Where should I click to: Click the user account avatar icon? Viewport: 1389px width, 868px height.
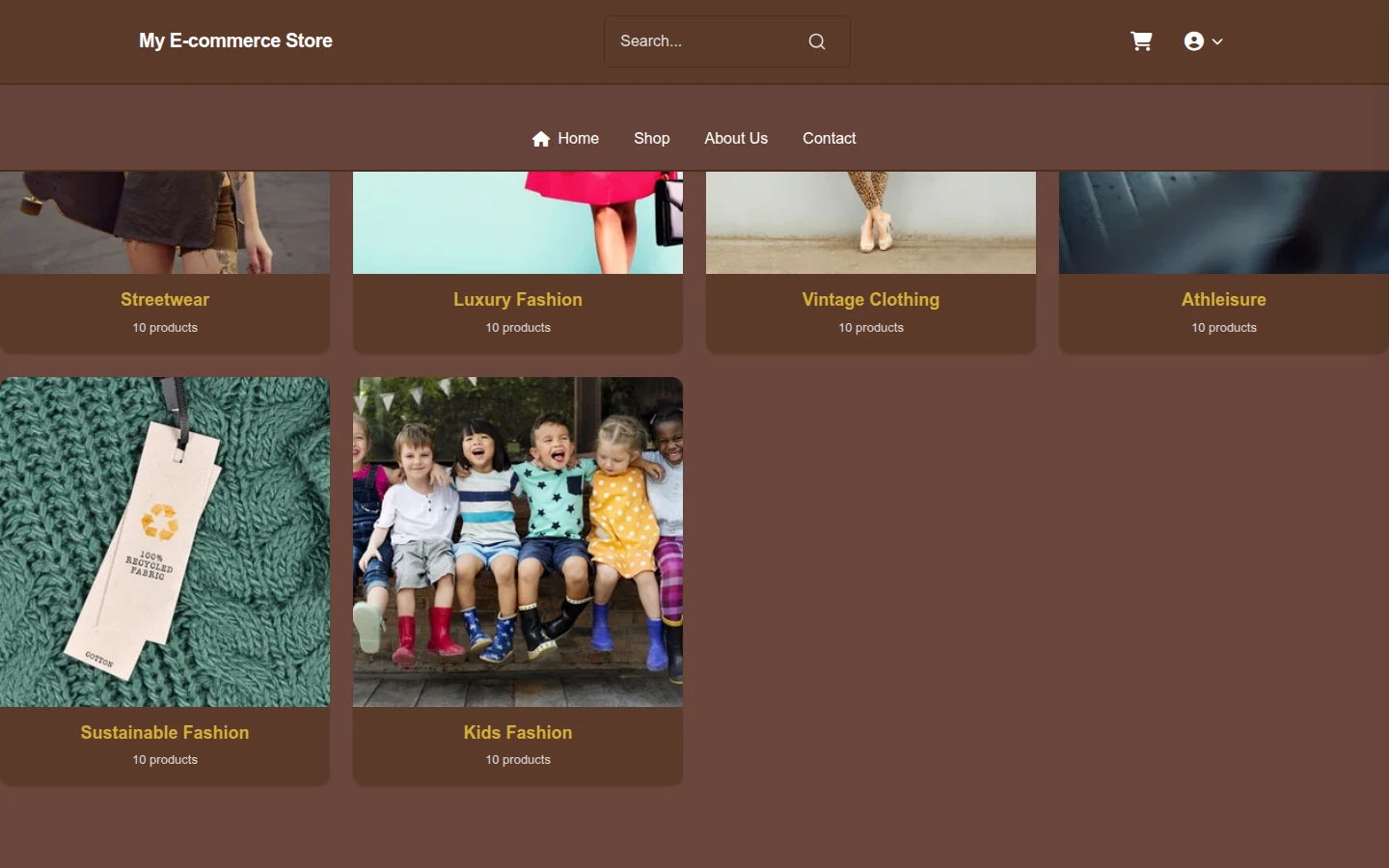coord(1193,41)
